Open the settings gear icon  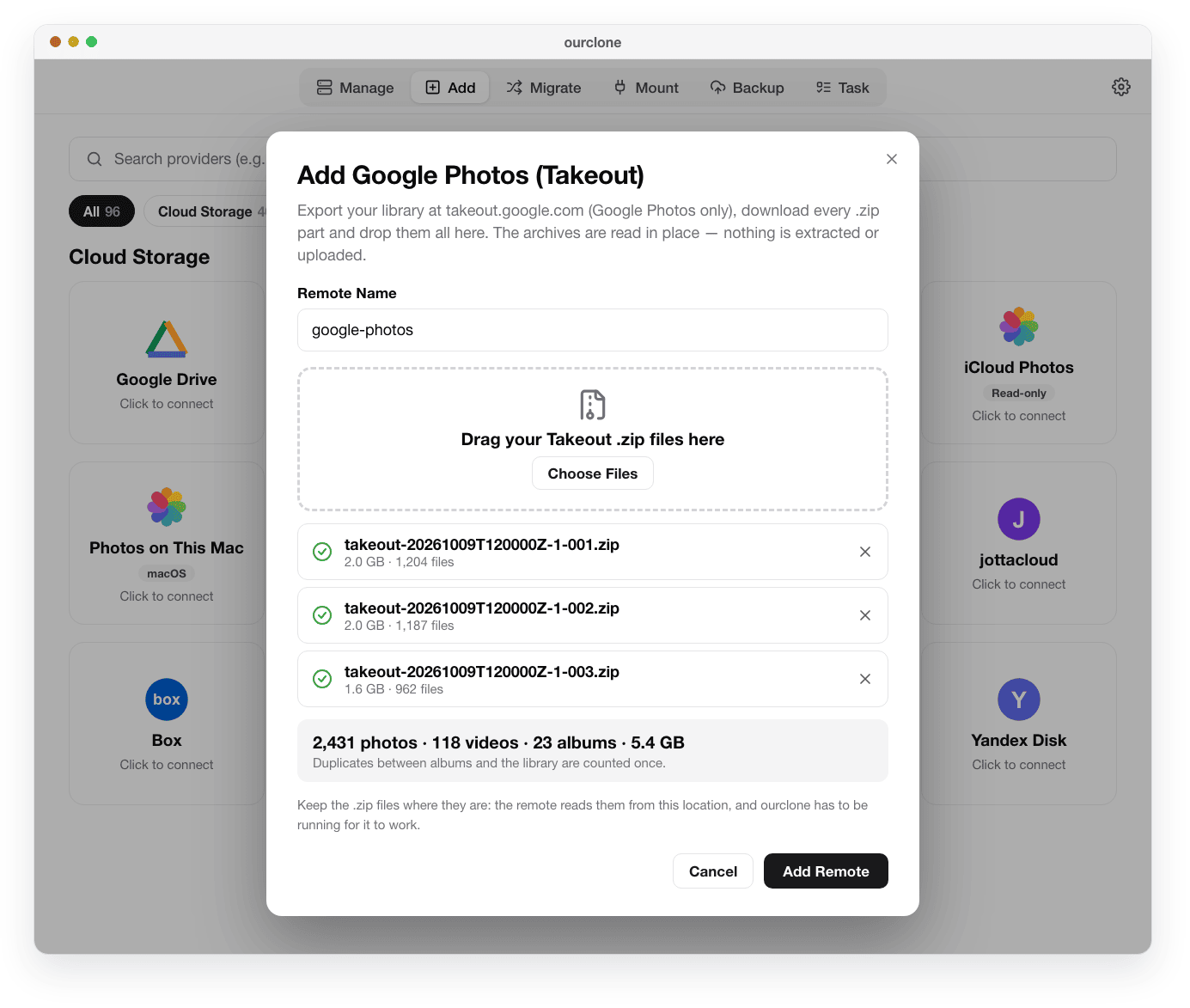pyautogui.click(x=1120, y=87)
